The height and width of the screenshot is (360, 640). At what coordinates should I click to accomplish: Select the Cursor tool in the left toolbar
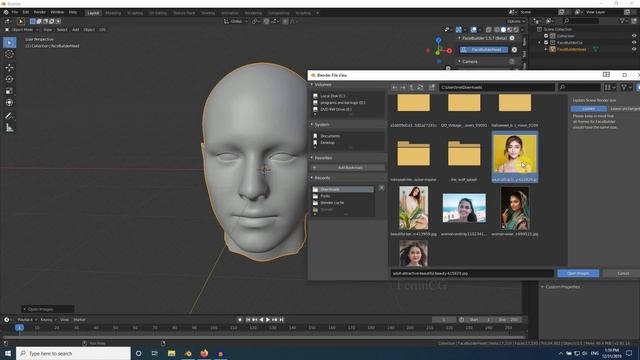pos(9,54)
